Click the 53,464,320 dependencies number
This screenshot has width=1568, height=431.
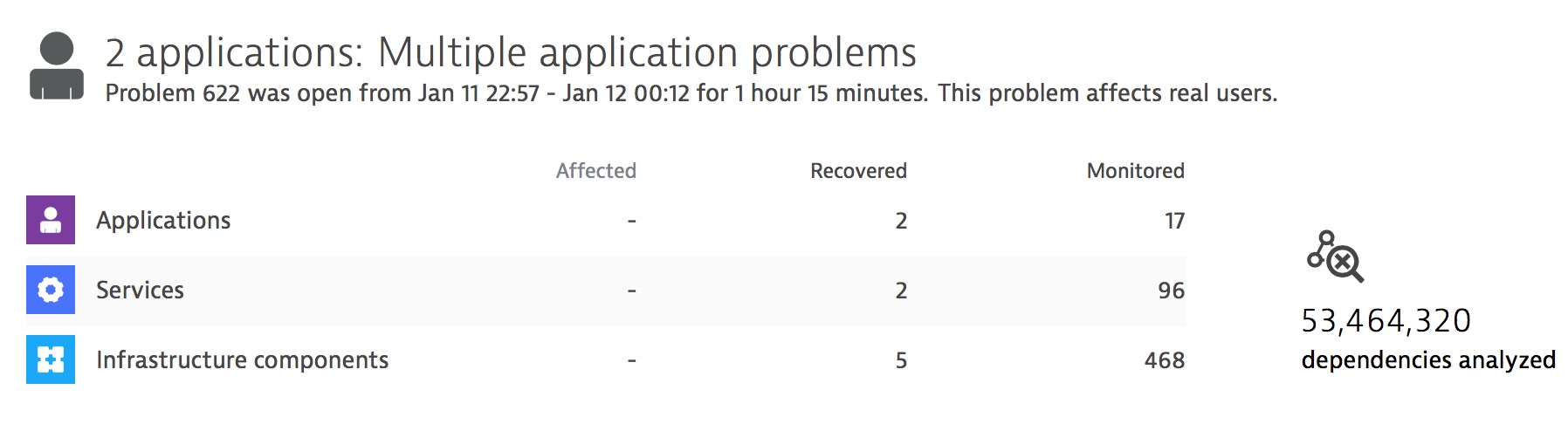(1386, 321)
